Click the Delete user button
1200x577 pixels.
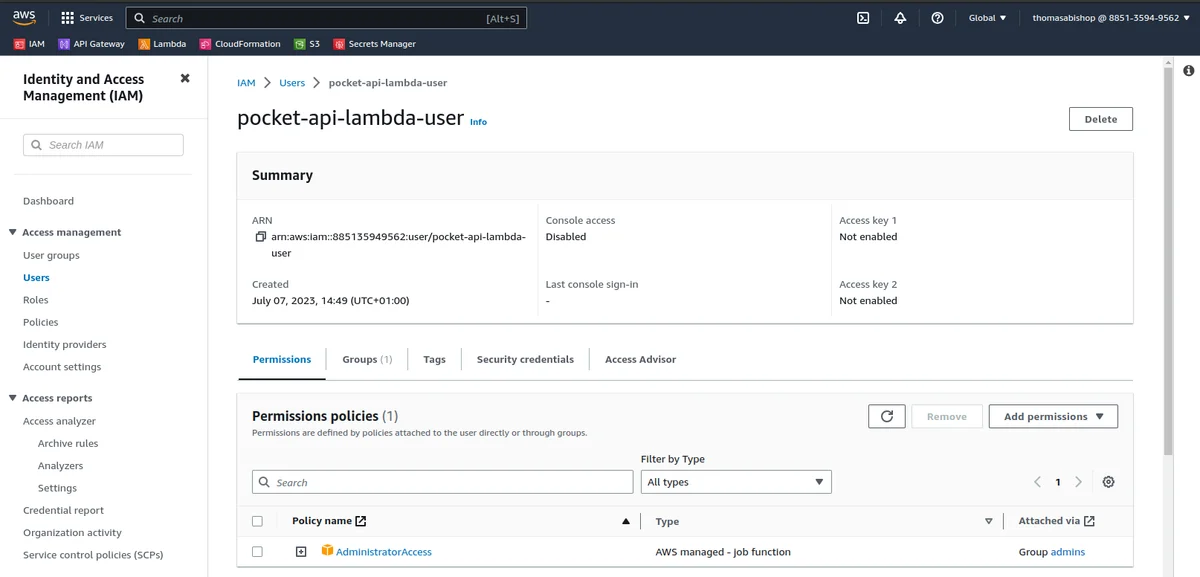1100,119
